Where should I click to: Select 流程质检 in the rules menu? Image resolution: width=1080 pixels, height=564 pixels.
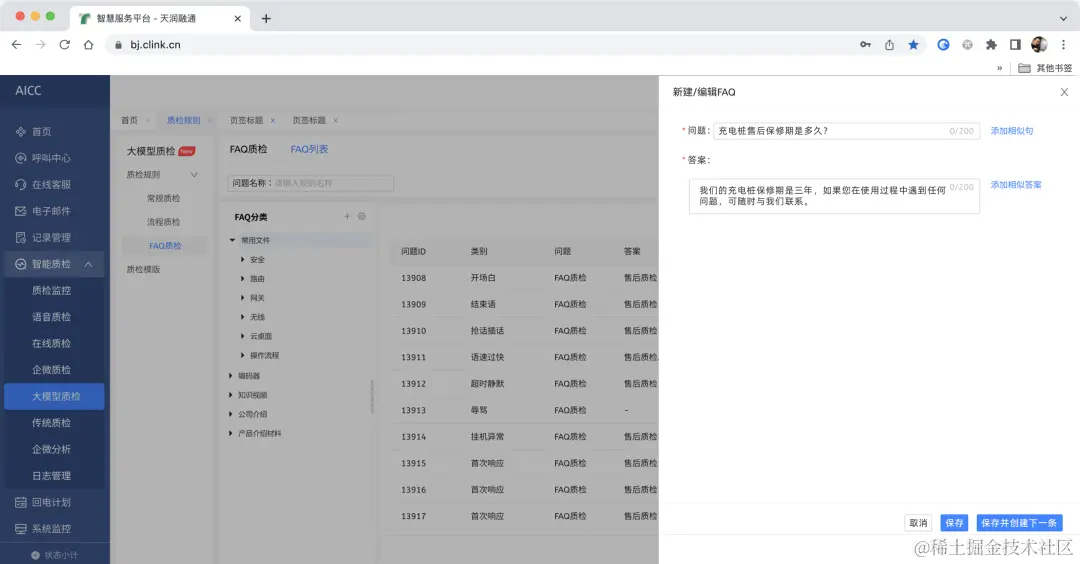point(163,222)
